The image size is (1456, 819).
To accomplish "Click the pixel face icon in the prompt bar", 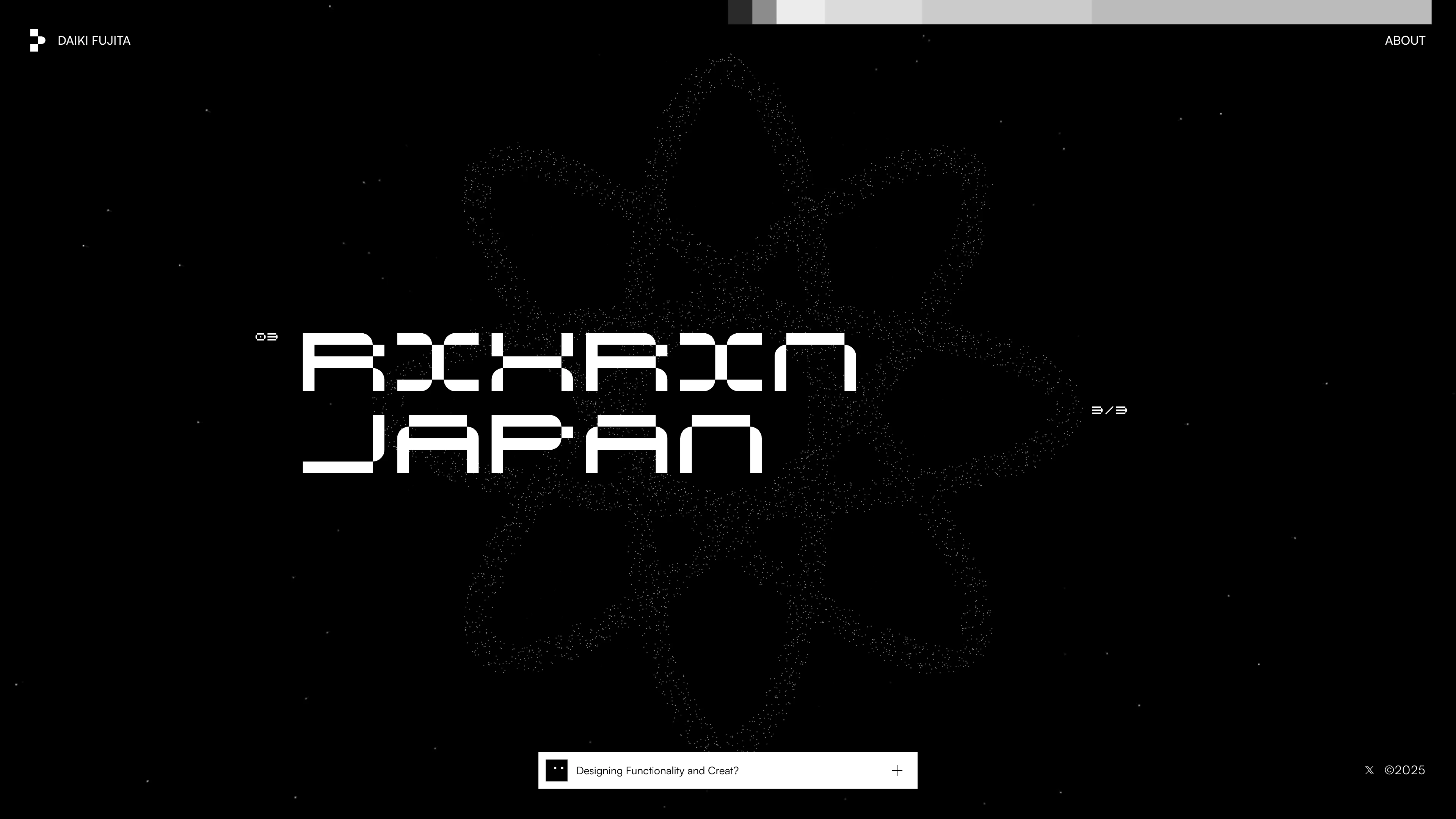I will pos(557,770).
